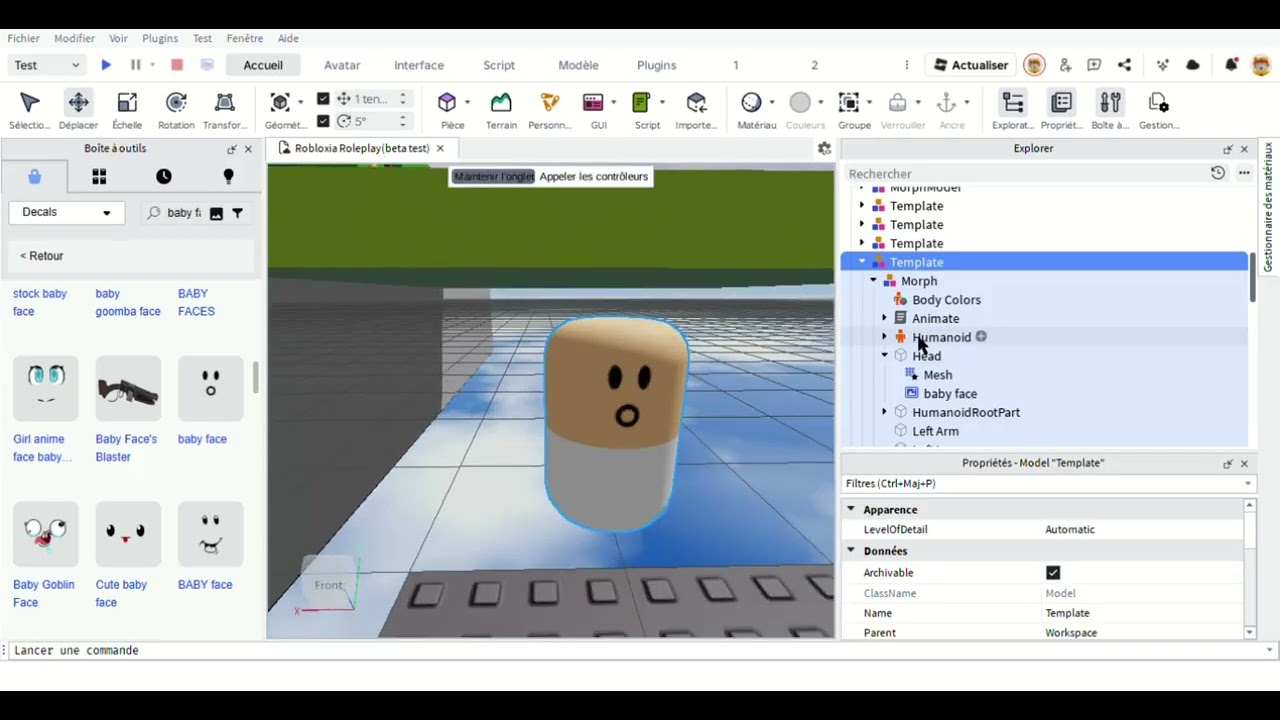The width and height of the screenshot is (1280, 720).
Task: Collapse the Données properties section
Action: coord(851,551)
